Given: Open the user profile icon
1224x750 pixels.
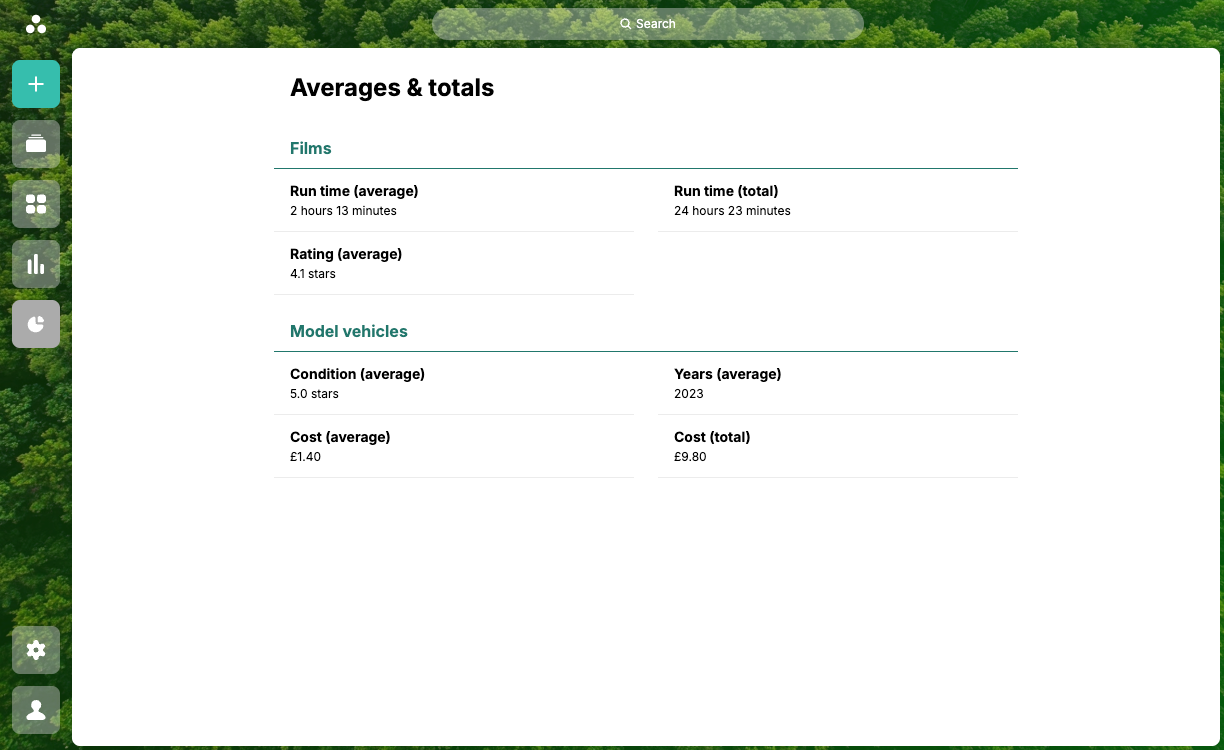Looking at the screenshot, I should coord(36,710).
